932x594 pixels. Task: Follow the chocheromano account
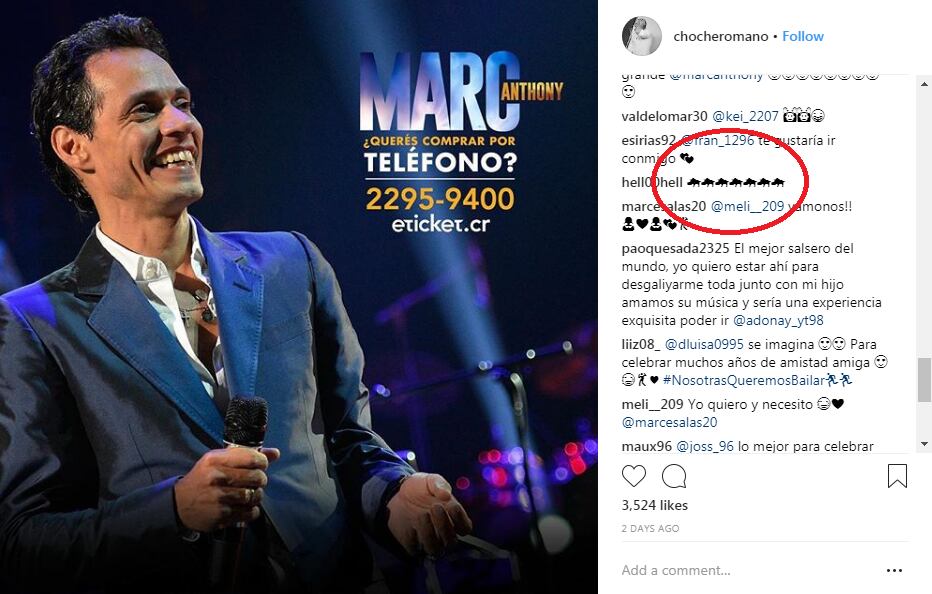(x=802, y=36)
